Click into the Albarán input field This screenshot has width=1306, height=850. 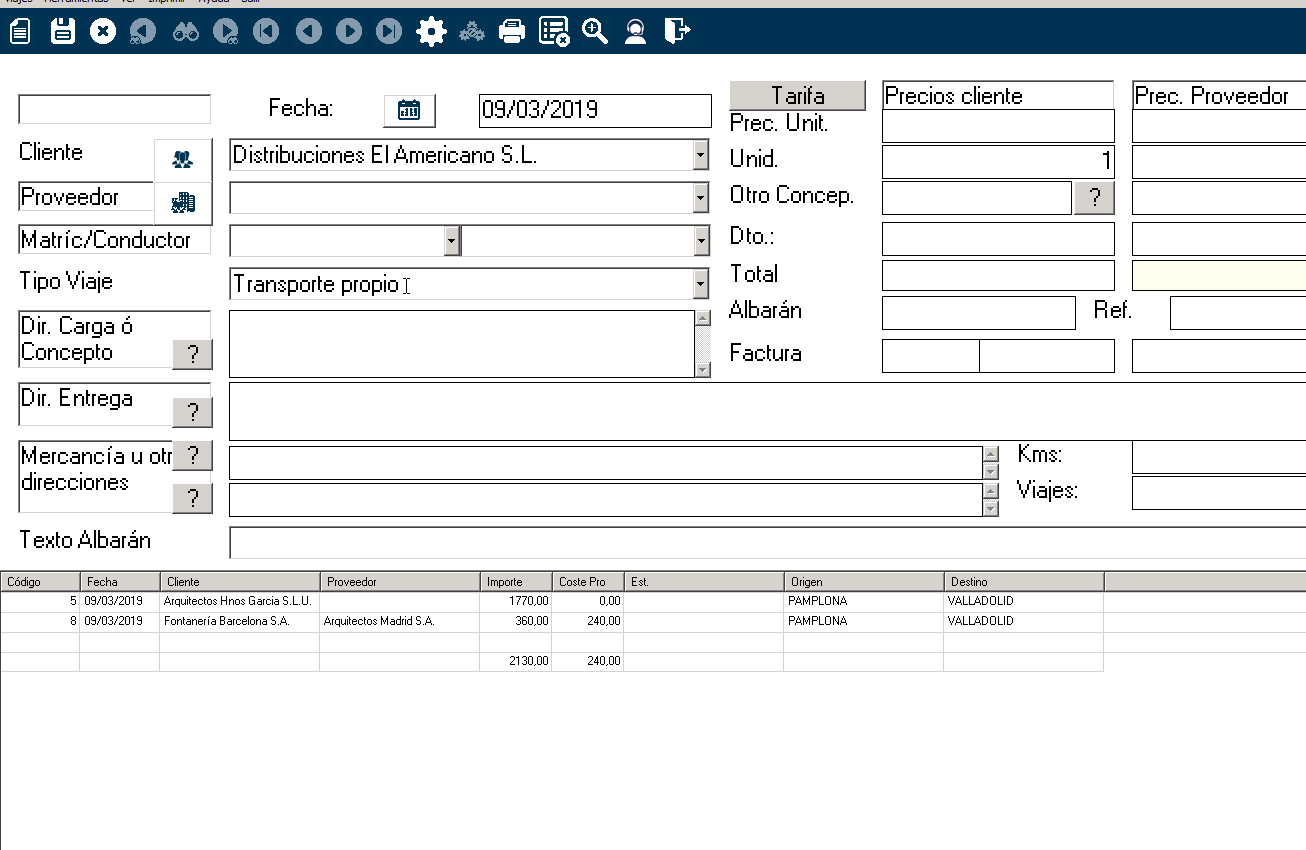click(978, 313)
